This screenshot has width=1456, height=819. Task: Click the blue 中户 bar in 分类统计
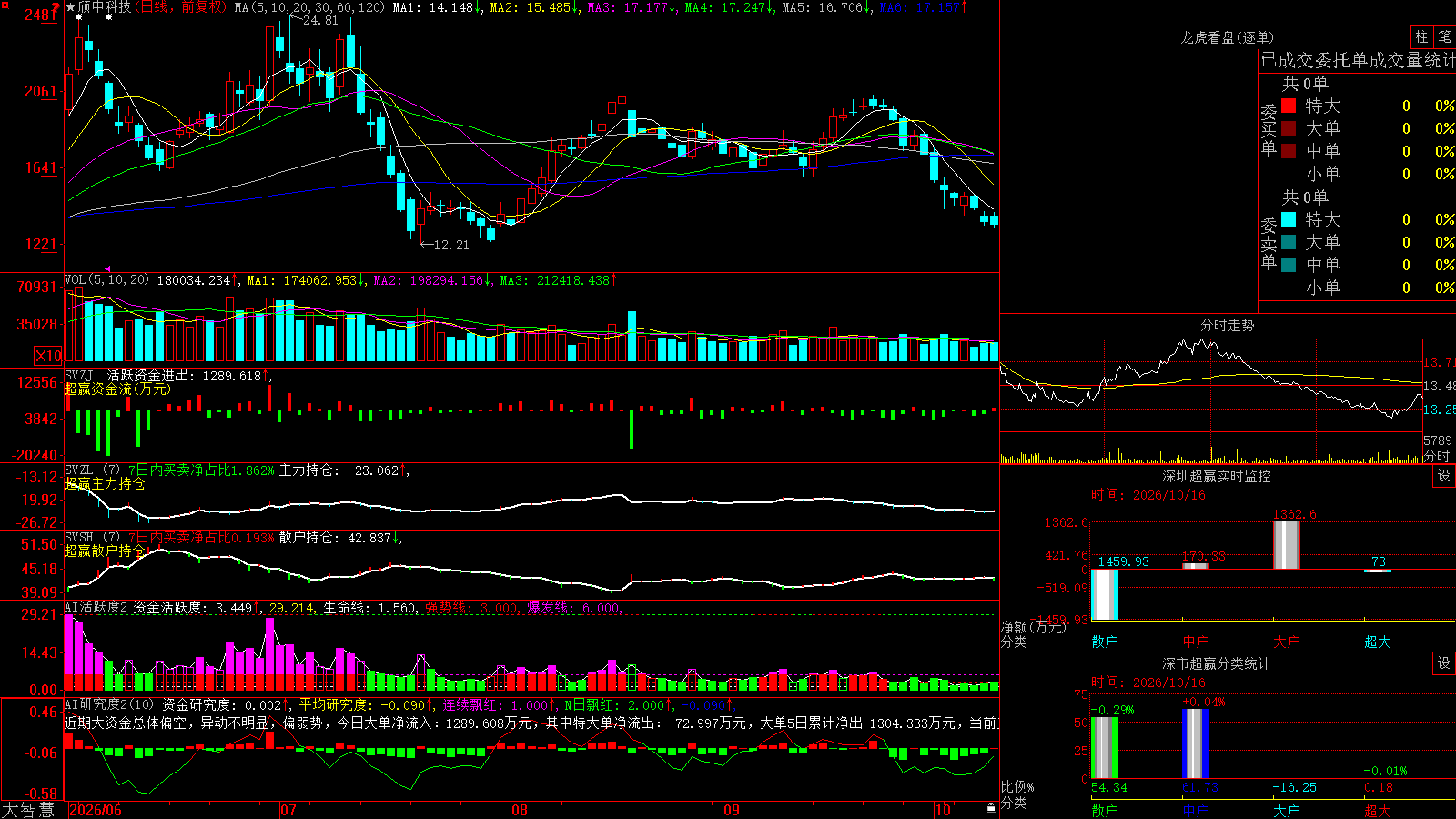[1195, 743]
